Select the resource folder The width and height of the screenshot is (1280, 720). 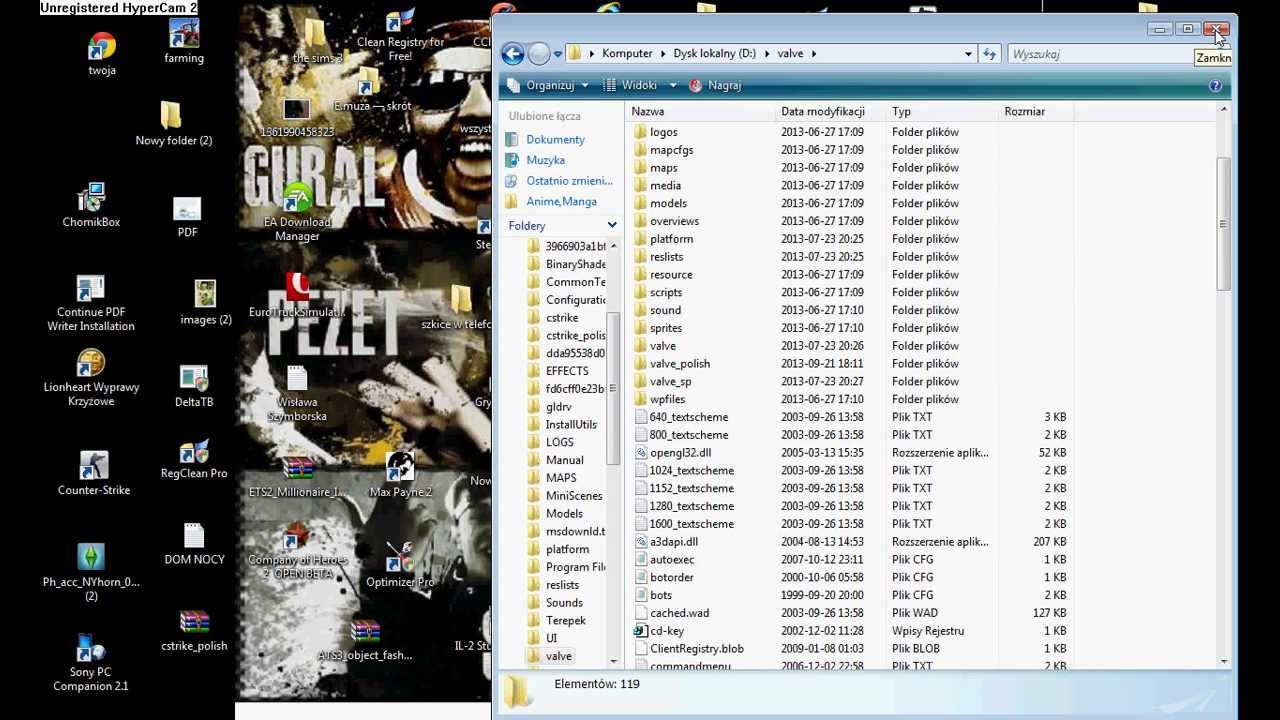point(671,275)
